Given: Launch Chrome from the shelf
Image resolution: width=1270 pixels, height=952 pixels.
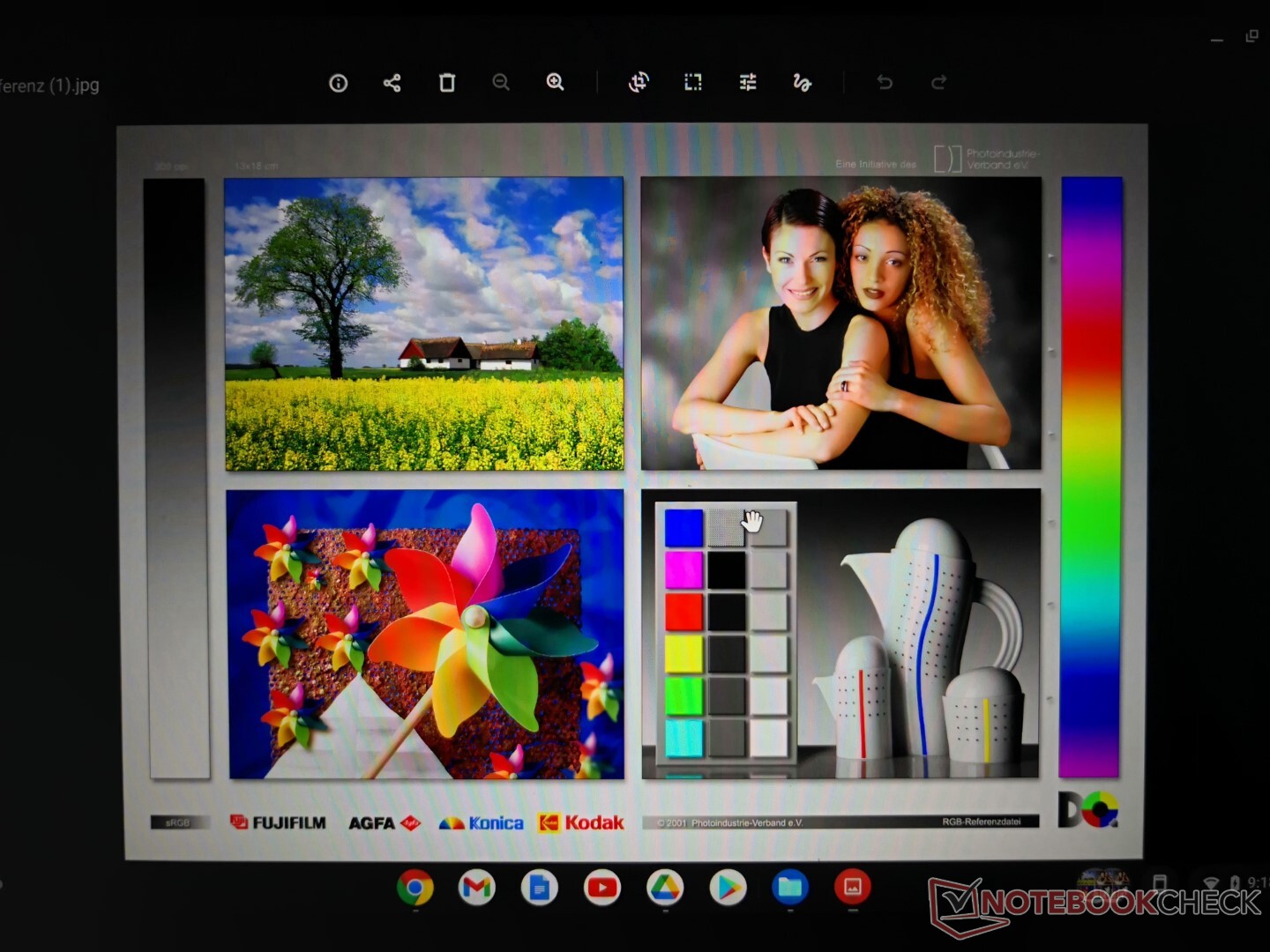Looking at the screenshot, I should point(415,888).
